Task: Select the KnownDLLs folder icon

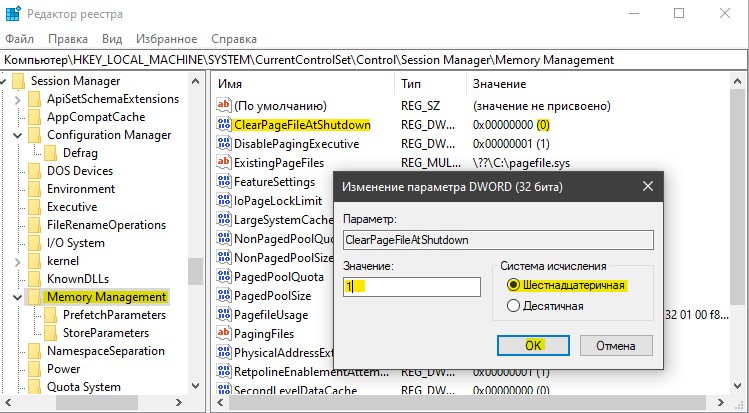Action: [34, 279]
